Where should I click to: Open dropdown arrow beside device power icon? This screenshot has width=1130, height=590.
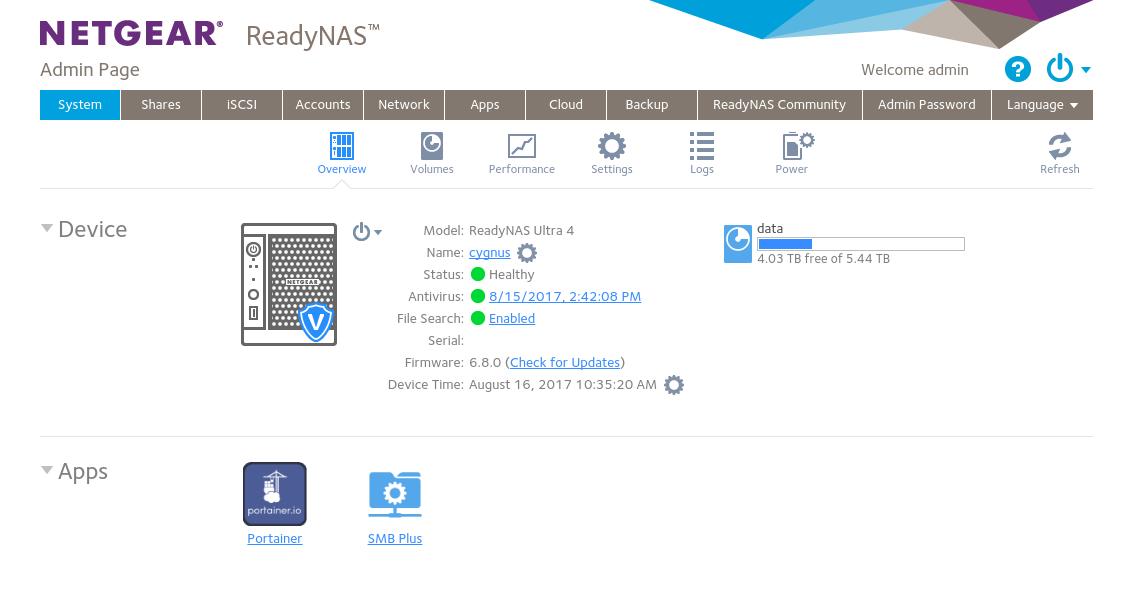tap(378, 233)
